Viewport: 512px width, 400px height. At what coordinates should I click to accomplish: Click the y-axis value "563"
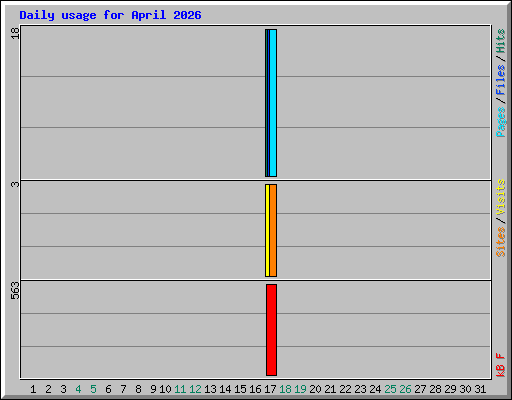pyautogui.click(x=15, y=291)
